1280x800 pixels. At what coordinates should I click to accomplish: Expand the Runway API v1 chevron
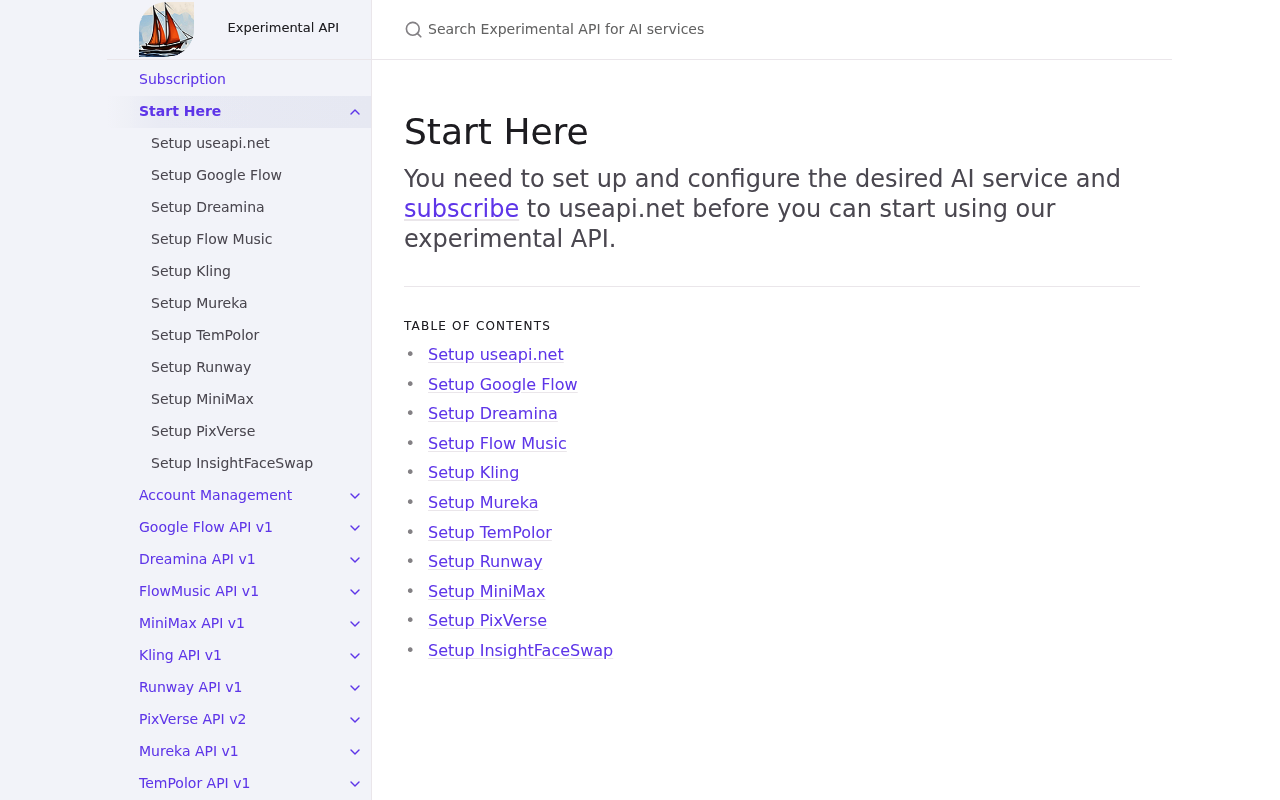pos(355,688)
